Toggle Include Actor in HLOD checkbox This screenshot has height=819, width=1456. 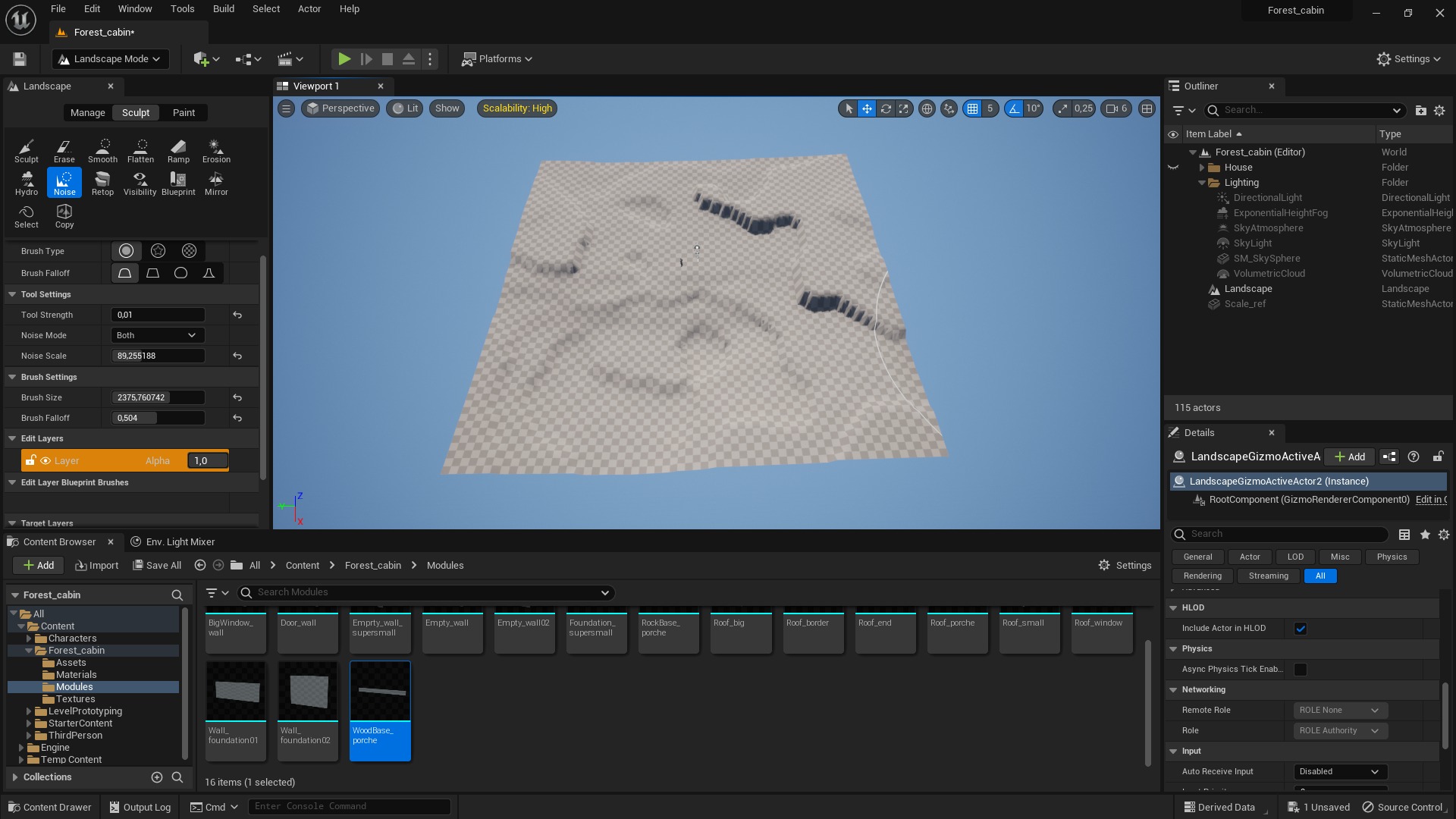(1301, 629)
